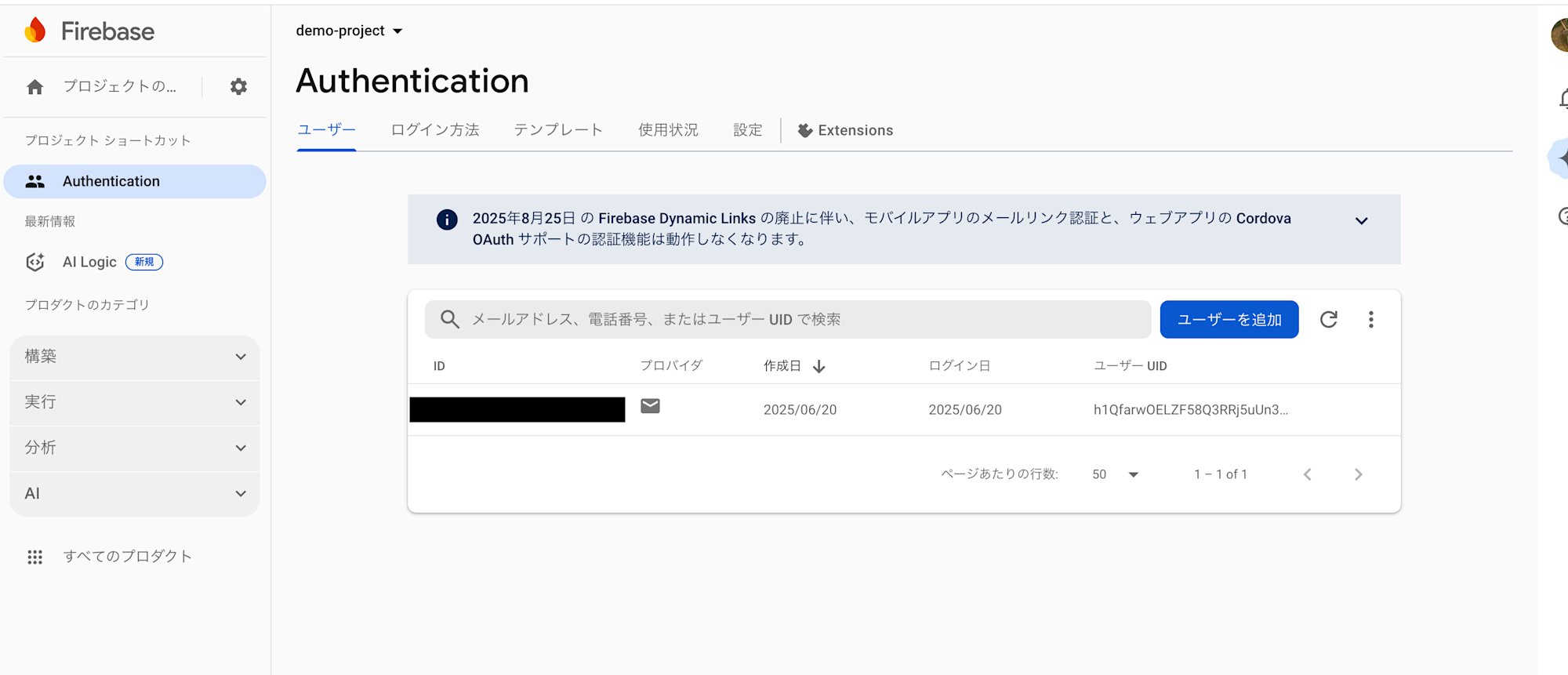The width and height of the screenshot is (1568, 675).
Task: Open the three-dot more options menu
Action: 1370,319
